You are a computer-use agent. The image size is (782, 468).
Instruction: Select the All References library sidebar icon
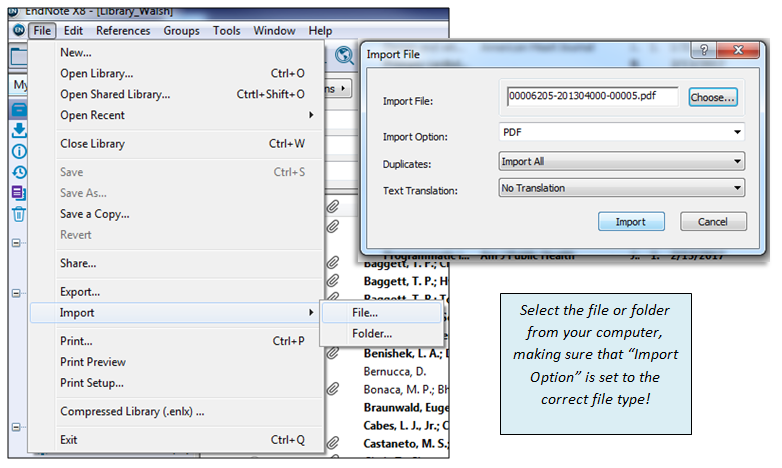19,110
